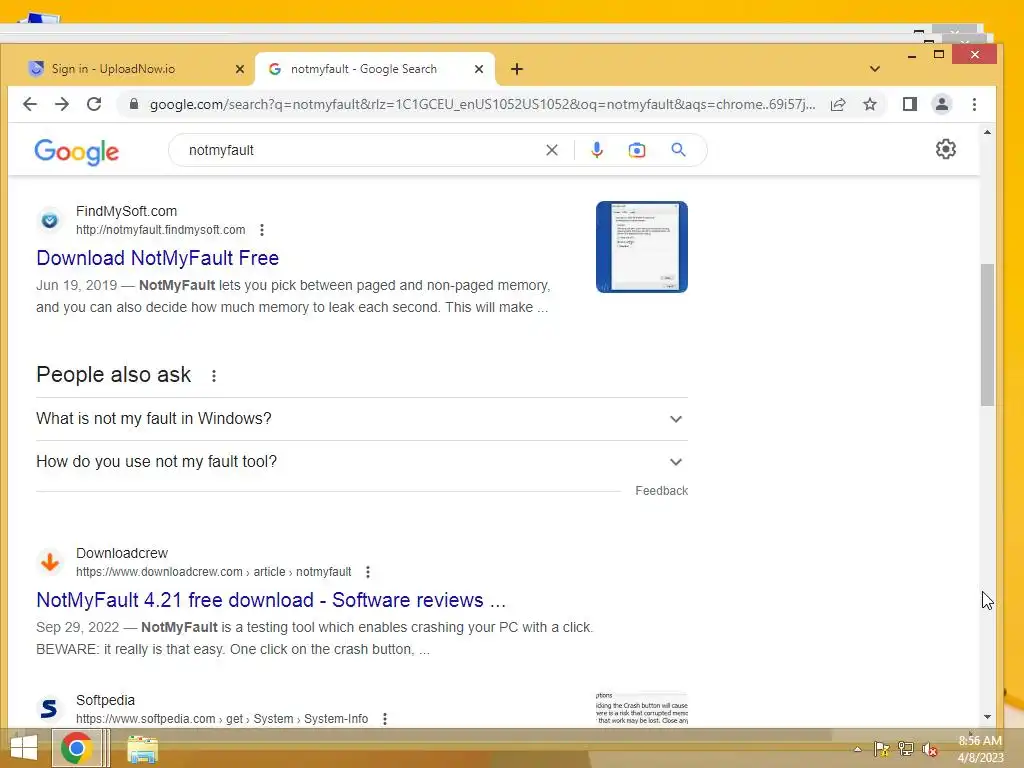Clear search text with X icon
This screenshot has height=768, width=1024.
point(552,150)
